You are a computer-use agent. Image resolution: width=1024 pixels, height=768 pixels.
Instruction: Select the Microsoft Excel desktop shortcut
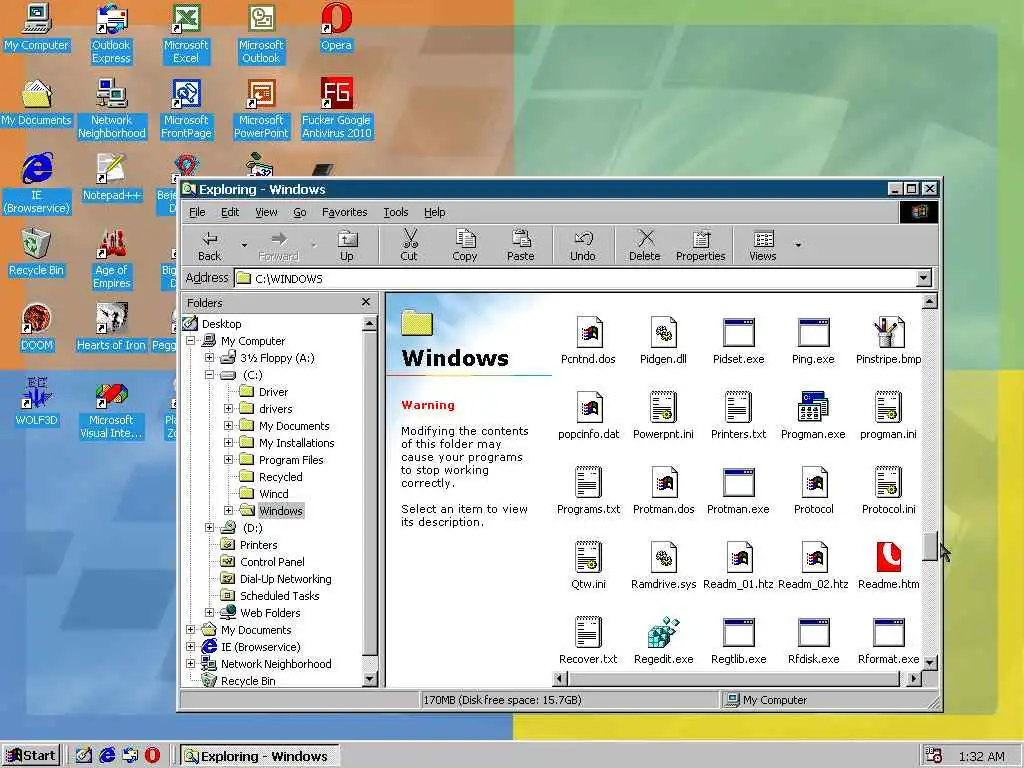[x=186, y=33]
